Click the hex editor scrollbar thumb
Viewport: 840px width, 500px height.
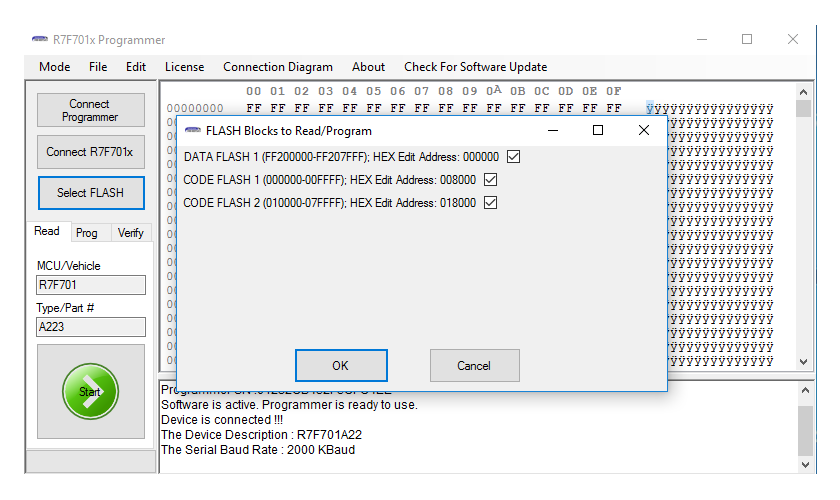pyautogui.click(x=803, y=108)
